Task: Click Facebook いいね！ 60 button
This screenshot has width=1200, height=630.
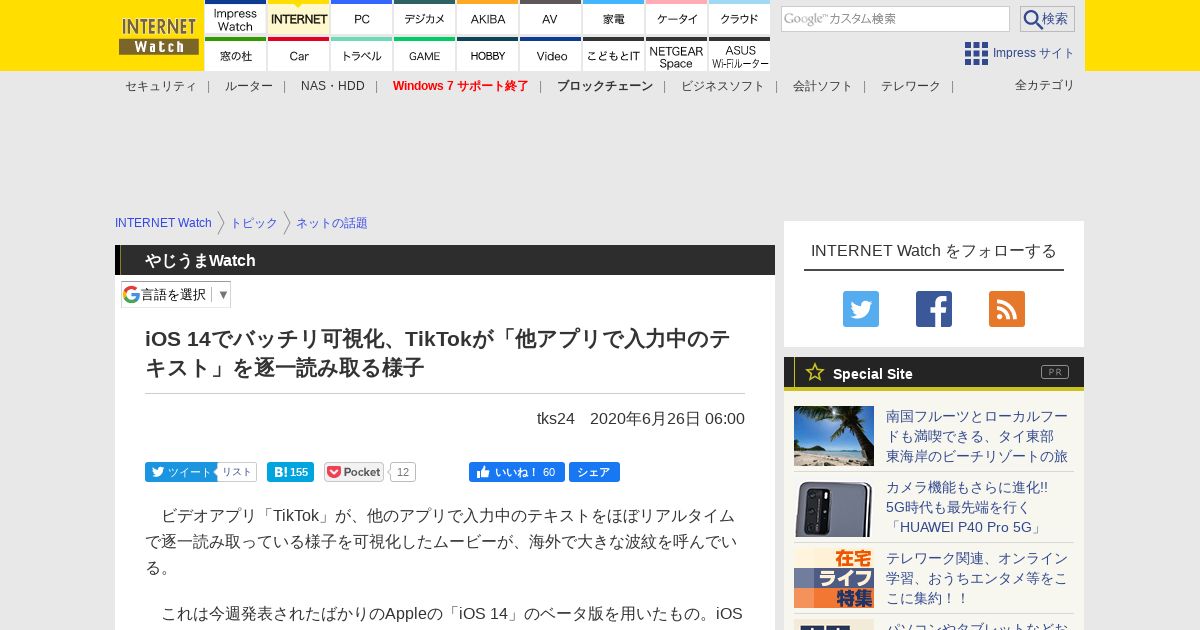Action: (x=517, y=472)
